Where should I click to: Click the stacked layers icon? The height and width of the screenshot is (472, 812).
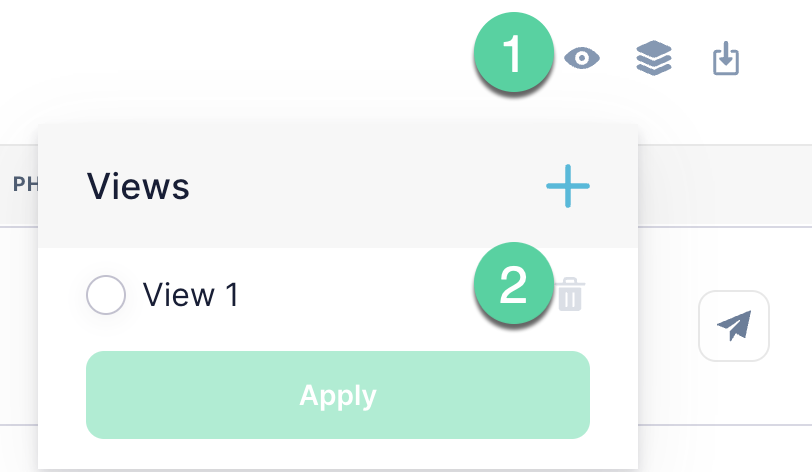654,58
